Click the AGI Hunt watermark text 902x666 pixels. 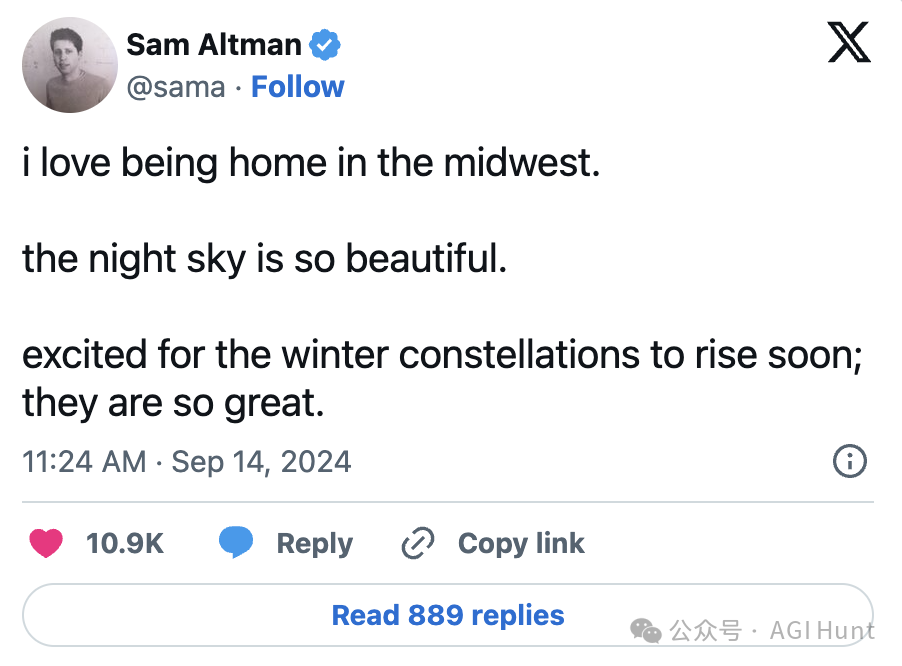(823, 630)
